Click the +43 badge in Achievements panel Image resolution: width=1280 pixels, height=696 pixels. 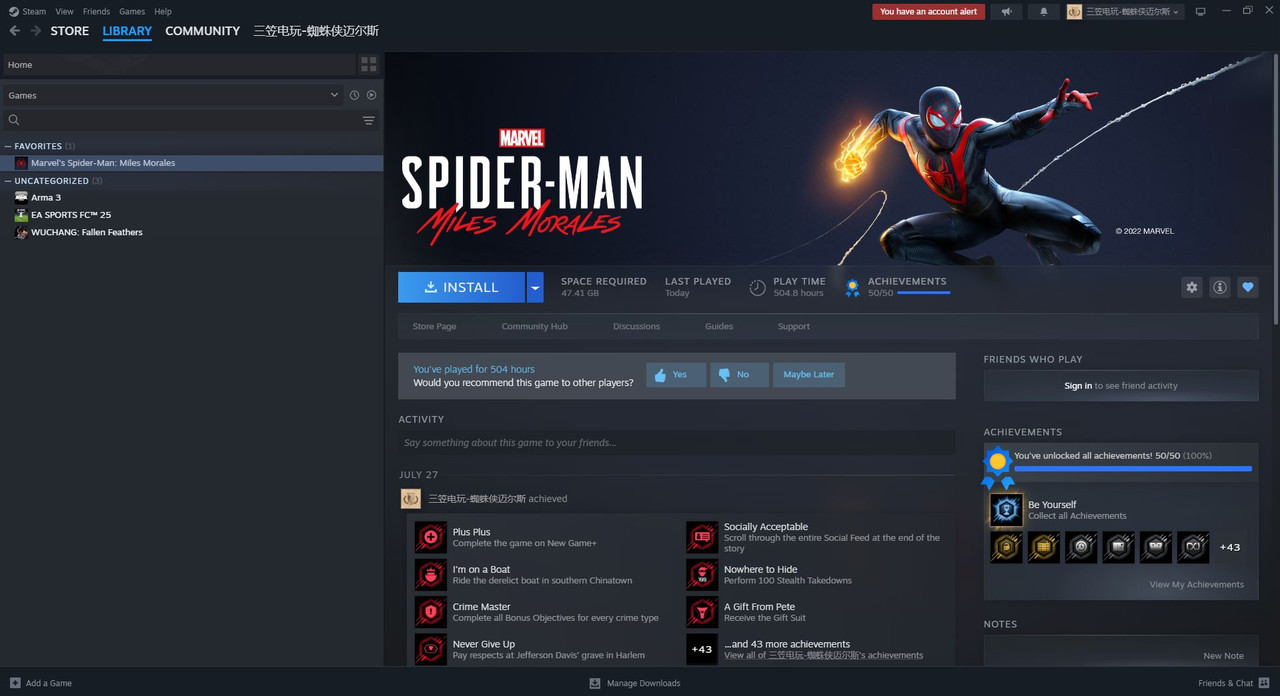click(1230, 547)
